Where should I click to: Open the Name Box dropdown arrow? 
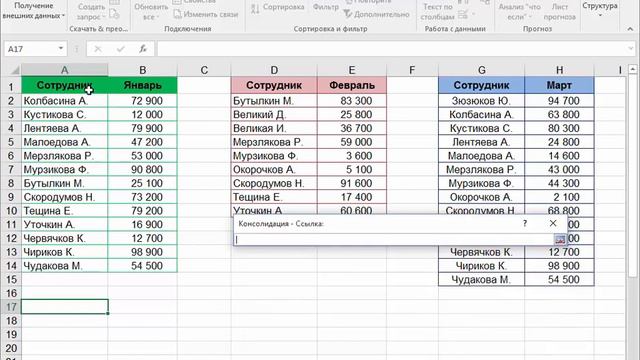60,49
